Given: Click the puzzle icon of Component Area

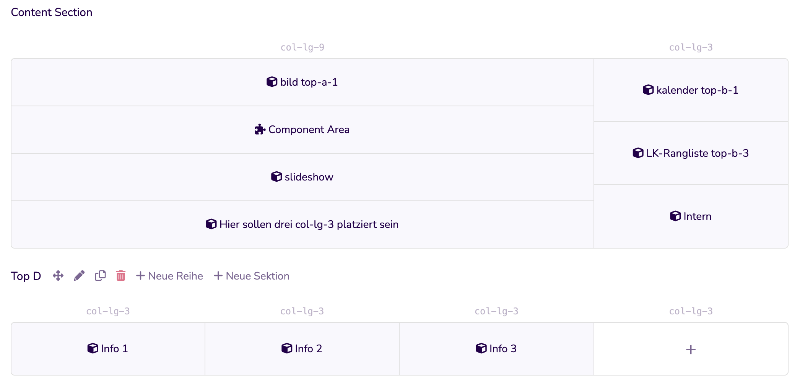Looking at the screenshot, I should point(260,130).
